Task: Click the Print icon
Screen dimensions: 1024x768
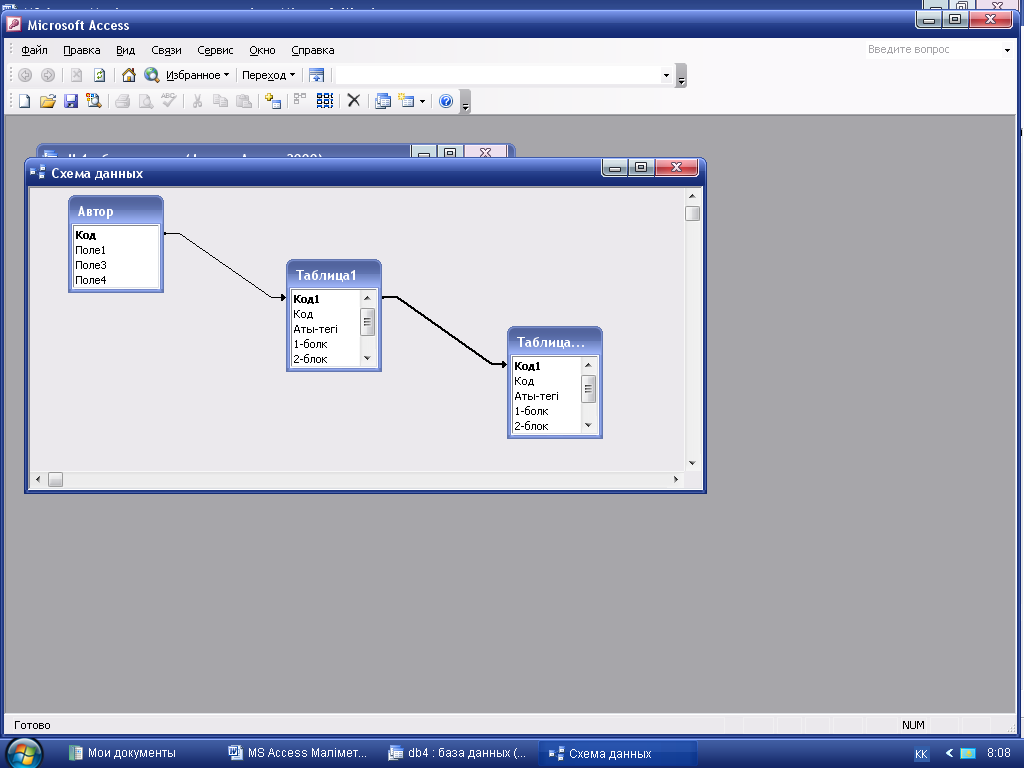Action: tap(123, 101)
